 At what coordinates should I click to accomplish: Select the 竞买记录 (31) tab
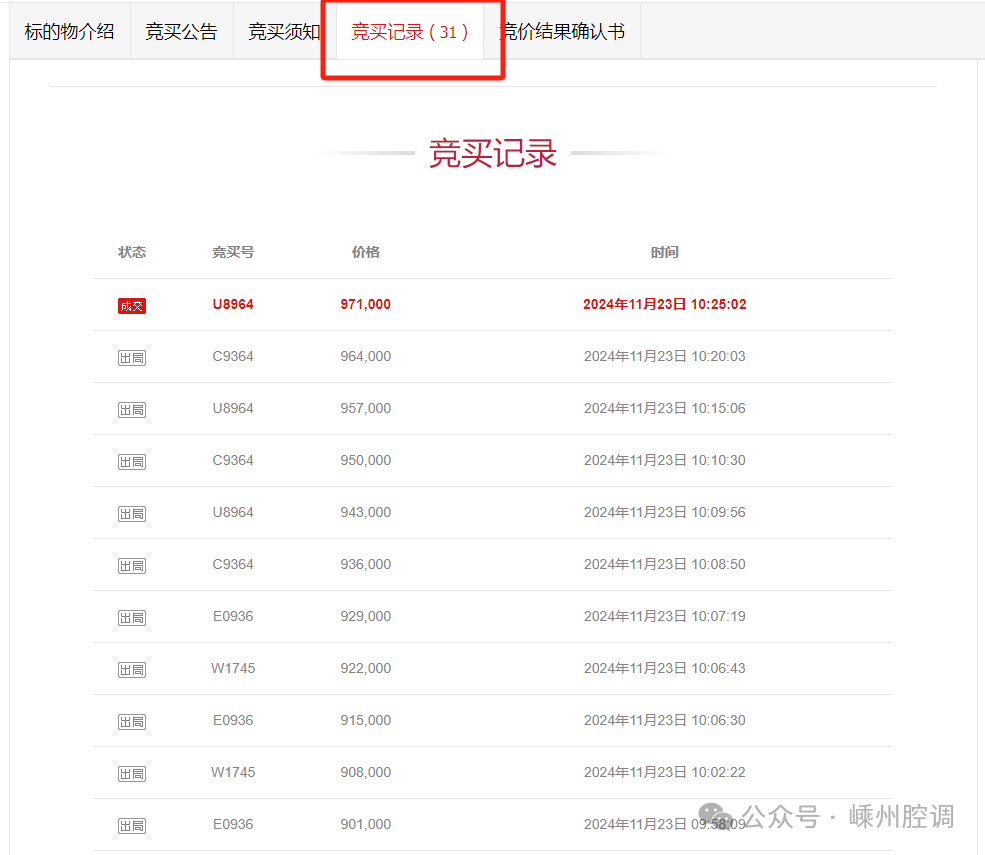click(410, 32)
